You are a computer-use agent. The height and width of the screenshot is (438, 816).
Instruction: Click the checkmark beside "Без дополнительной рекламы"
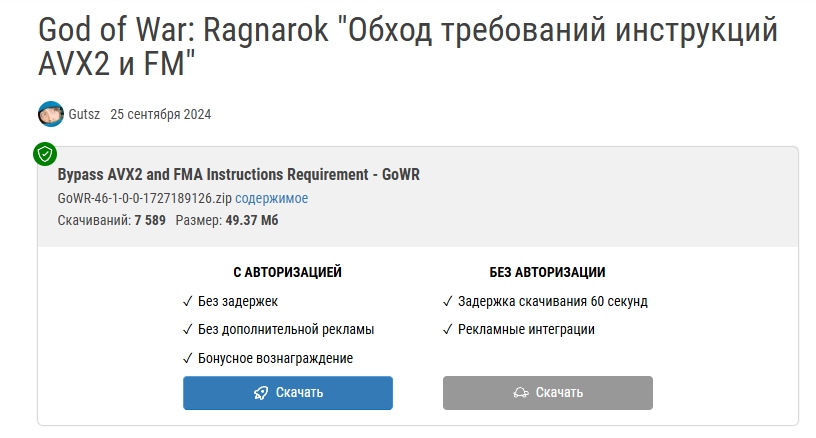[188, 329]
